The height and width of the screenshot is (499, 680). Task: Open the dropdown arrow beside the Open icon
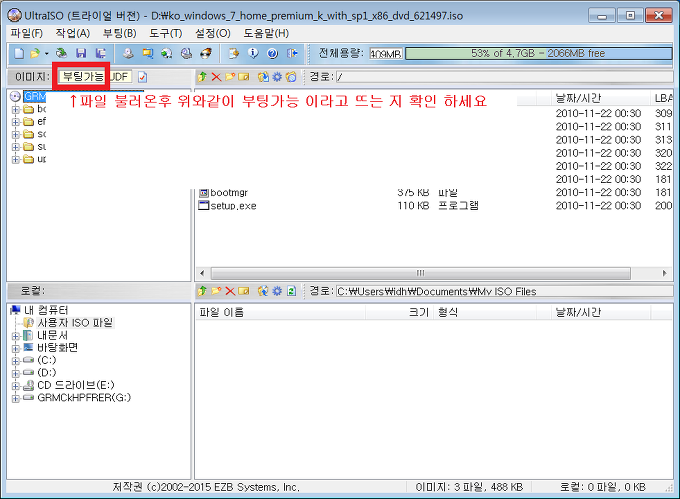(x=46, y=54)
